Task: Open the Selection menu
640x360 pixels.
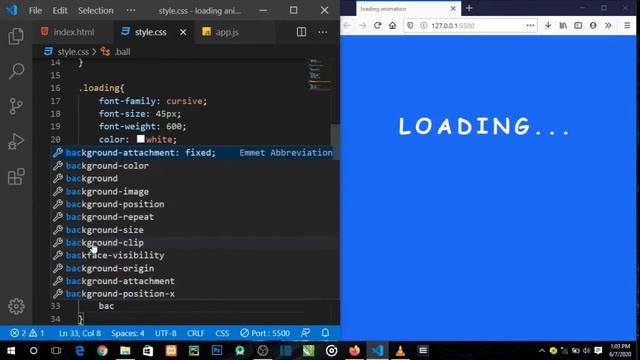Action: coord(96,11)
